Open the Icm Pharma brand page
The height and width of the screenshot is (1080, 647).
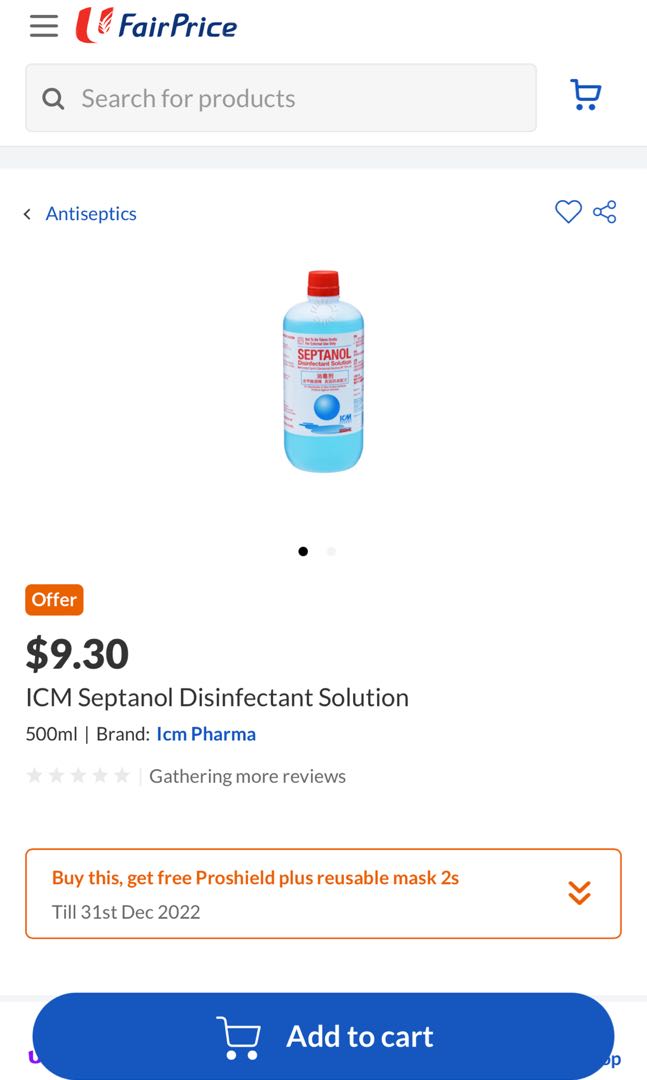pyautogui.click(x=206, y=733)
